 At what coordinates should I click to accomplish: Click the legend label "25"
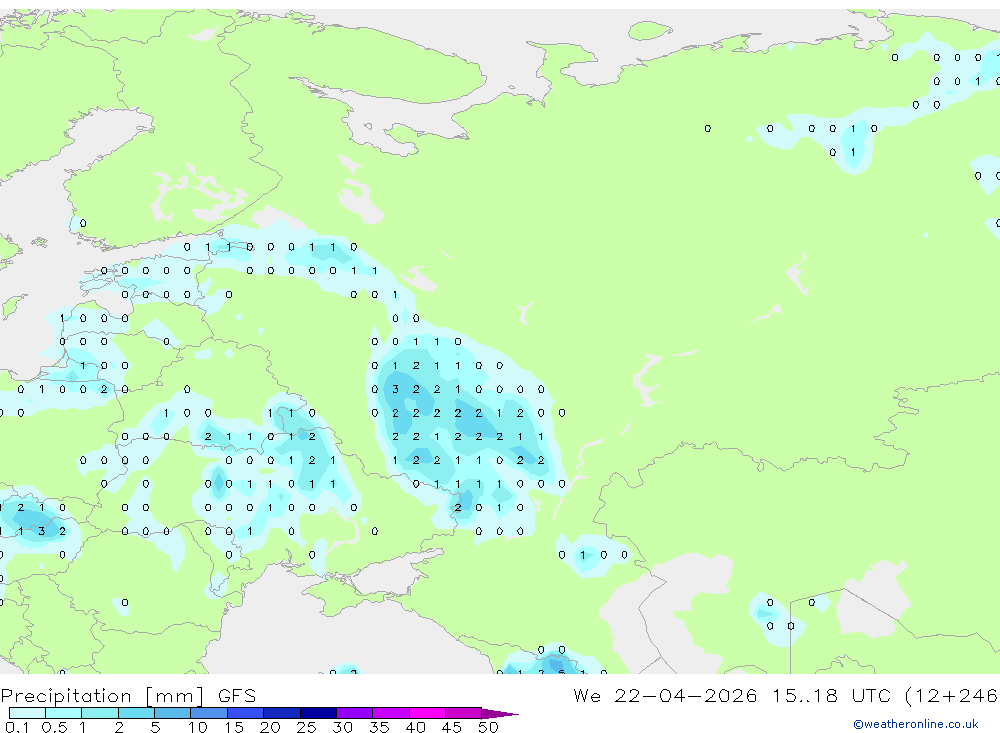tap(307, 727)
